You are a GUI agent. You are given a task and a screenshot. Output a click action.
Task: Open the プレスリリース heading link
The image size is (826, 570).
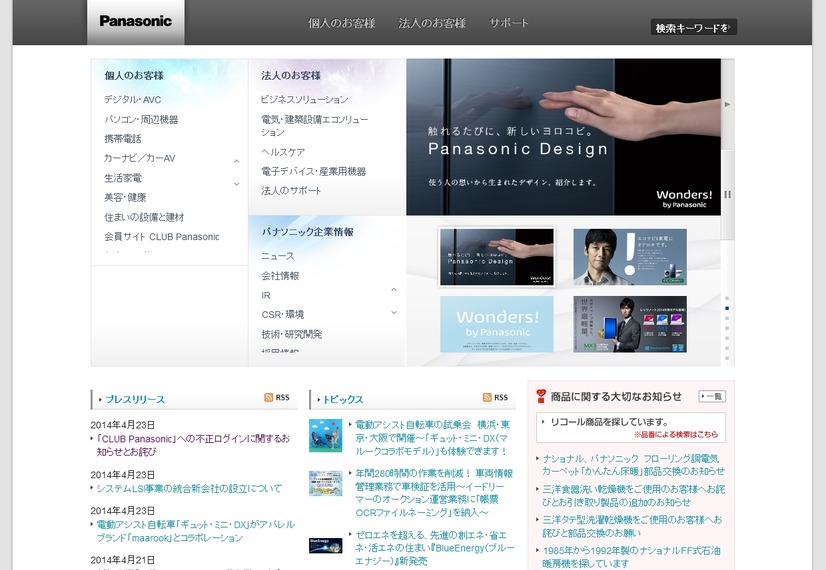pos(135,399)
